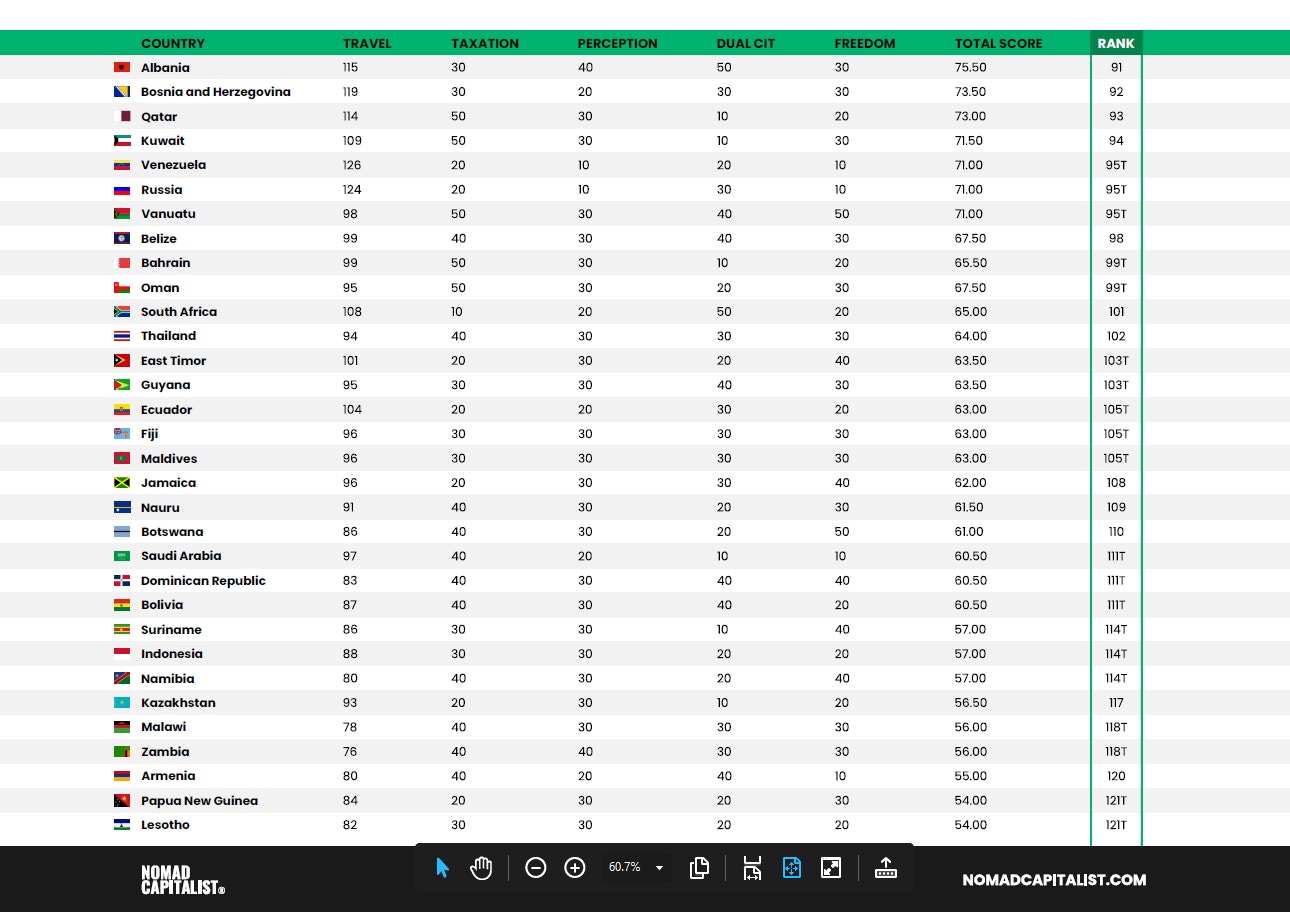
Task: Click the Venezuela flag icon
Action: (122, 165)
